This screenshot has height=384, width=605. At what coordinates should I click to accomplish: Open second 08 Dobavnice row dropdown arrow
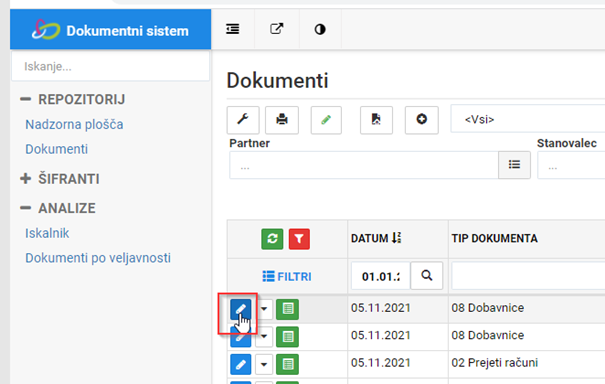[264, 337]
